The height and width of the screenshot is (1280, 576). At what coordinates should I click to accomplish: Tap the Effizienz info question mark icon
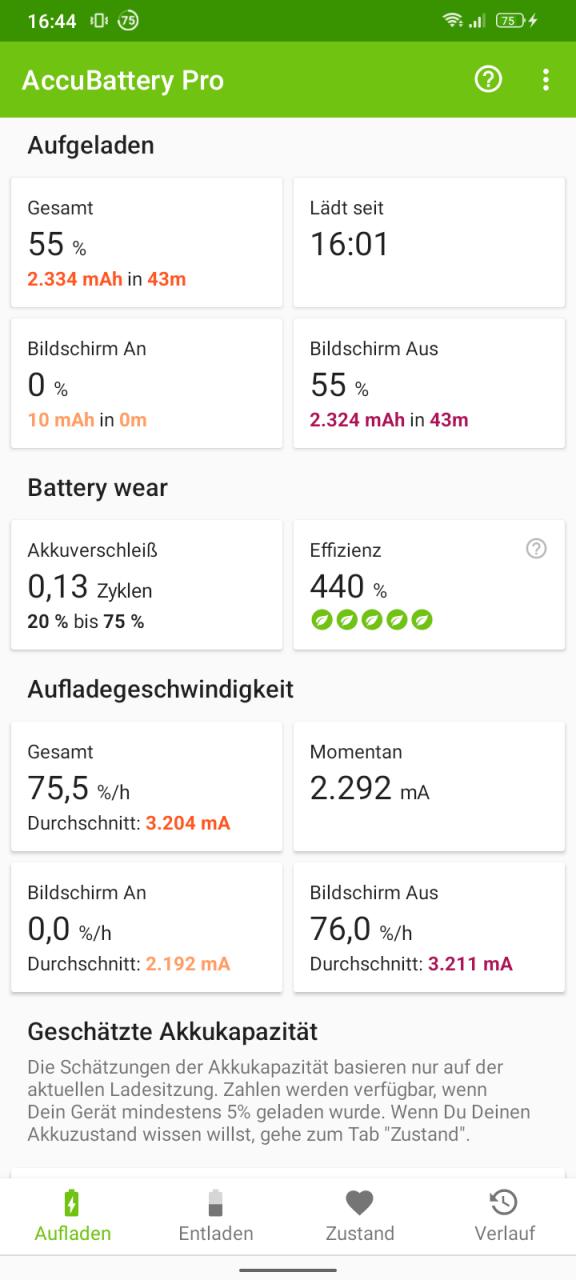tap(537, 548)
